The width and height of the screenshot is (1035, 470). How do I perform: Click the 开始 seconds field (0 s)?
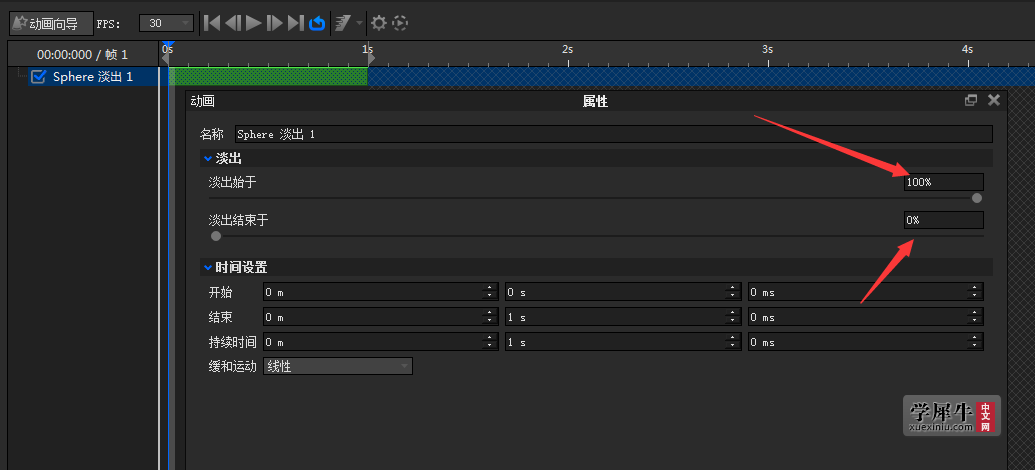pos(623,292)
